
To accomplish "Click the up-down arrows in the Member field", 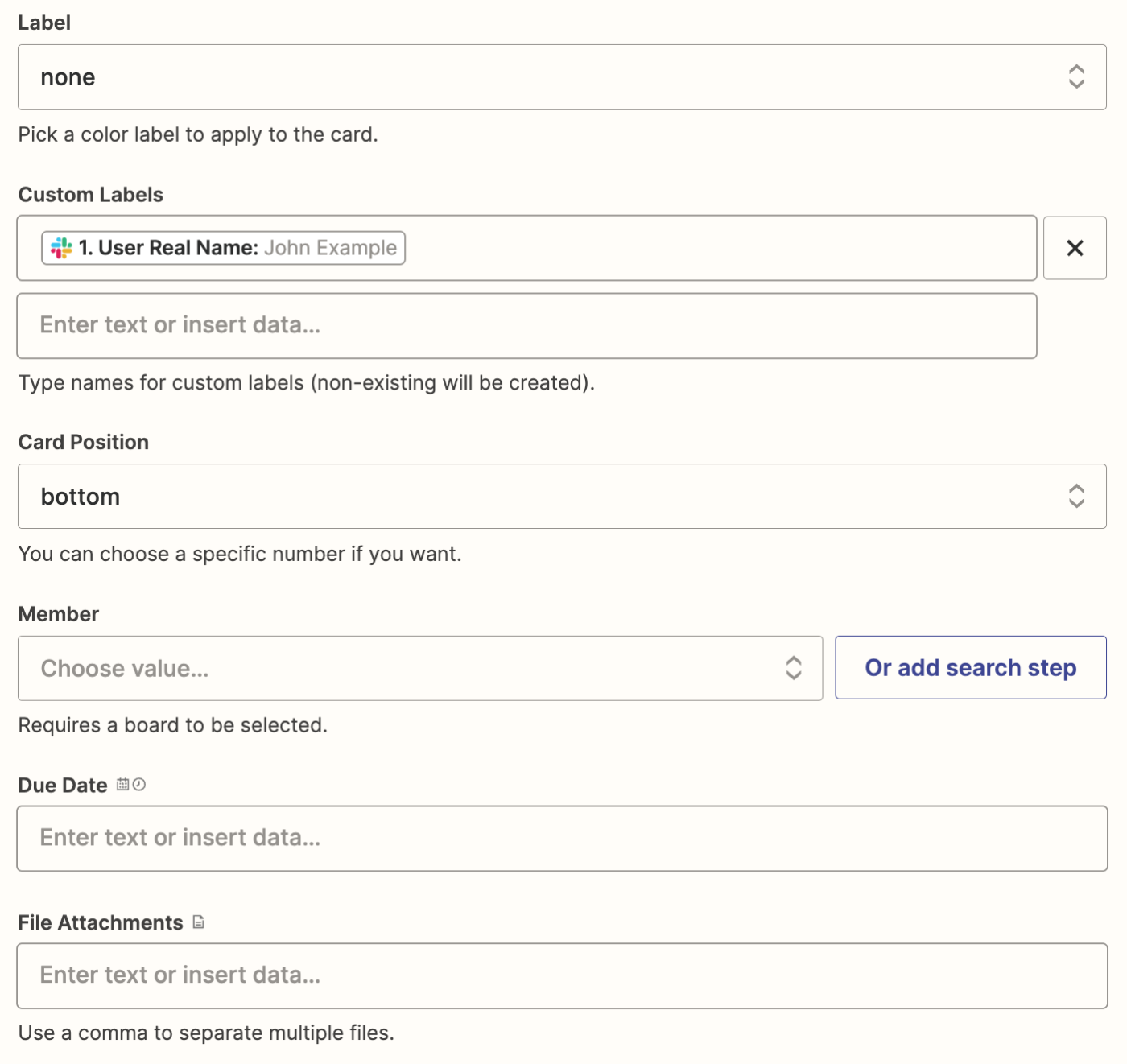I will (x=793, y=668).
